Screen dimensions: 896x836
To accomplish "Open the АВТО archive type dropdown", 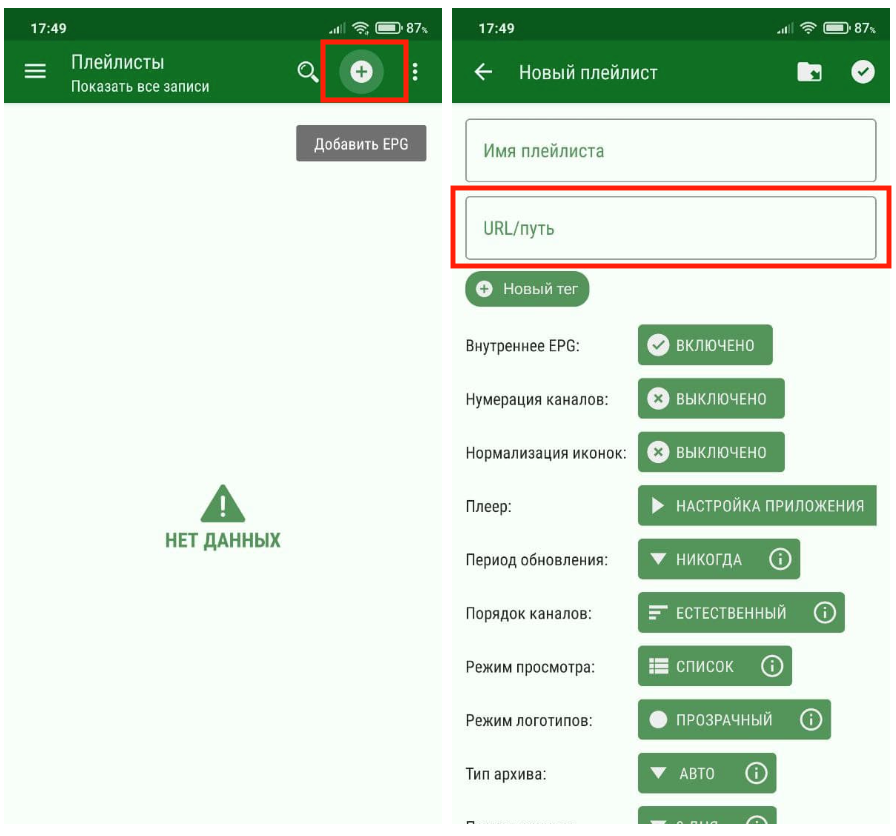I will coord(684,773).
